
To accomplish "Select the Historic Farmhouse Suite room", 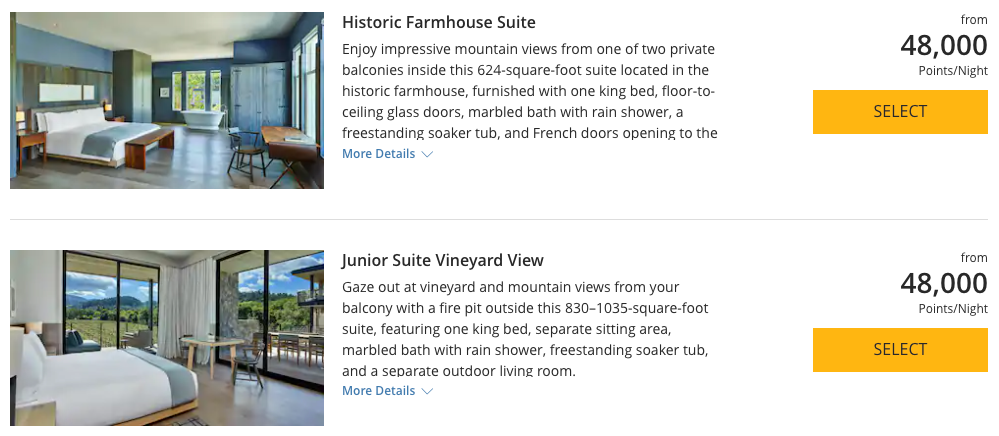I will [x=900, y=112].
